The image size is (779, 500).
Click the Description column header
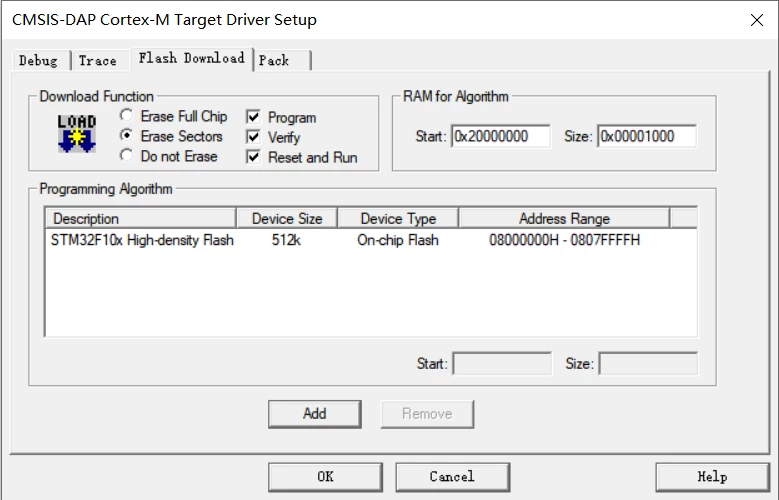point(141,219)
